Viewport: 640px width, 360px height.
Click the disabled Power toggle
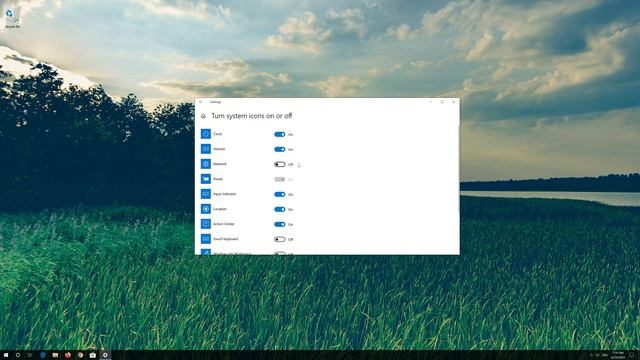(280, 179)
